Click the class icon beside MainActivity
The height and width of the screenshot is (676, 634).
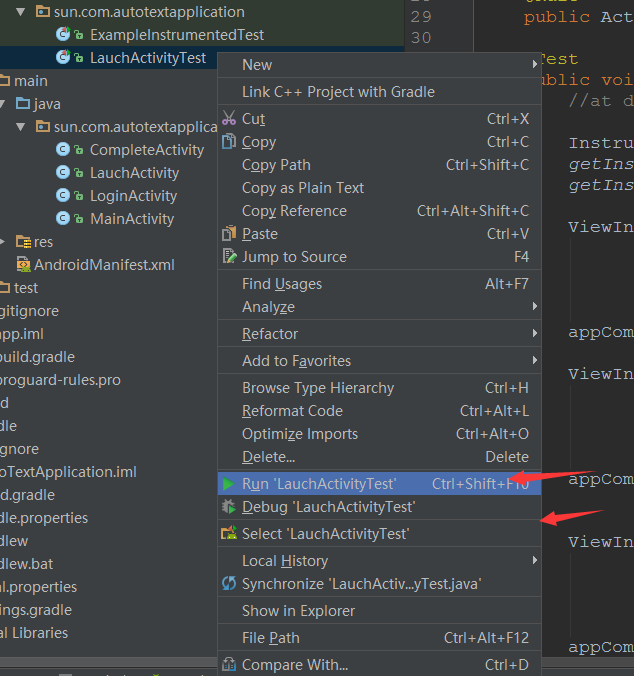pos(63,218)
